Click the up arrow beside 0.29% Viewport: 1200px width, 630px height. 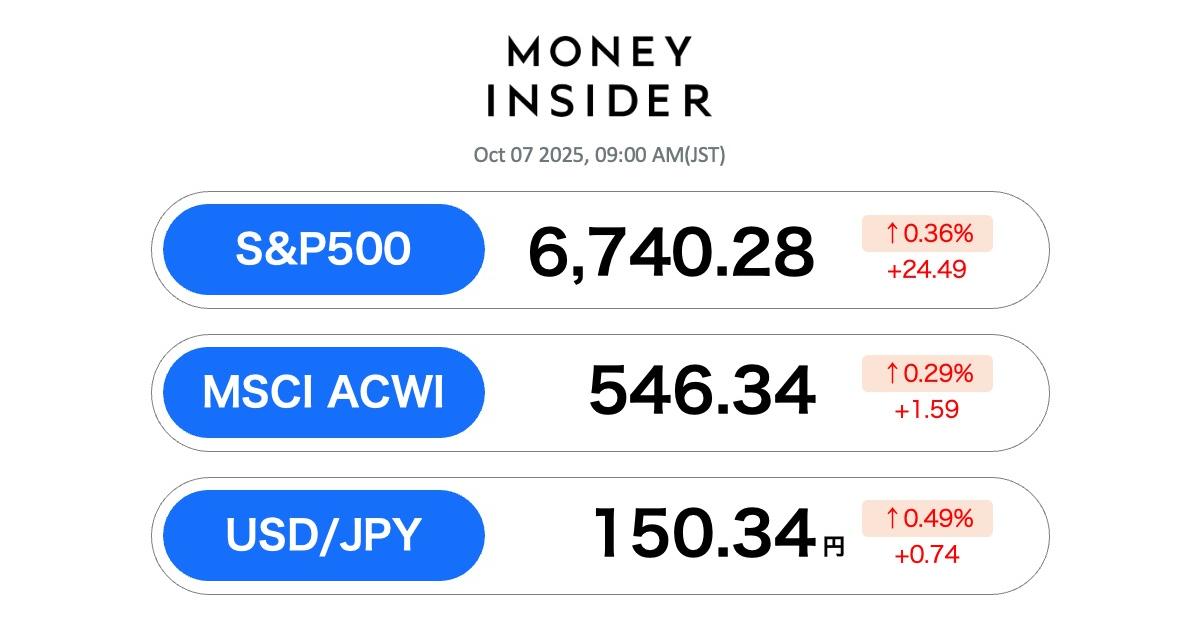pos(892,374)
